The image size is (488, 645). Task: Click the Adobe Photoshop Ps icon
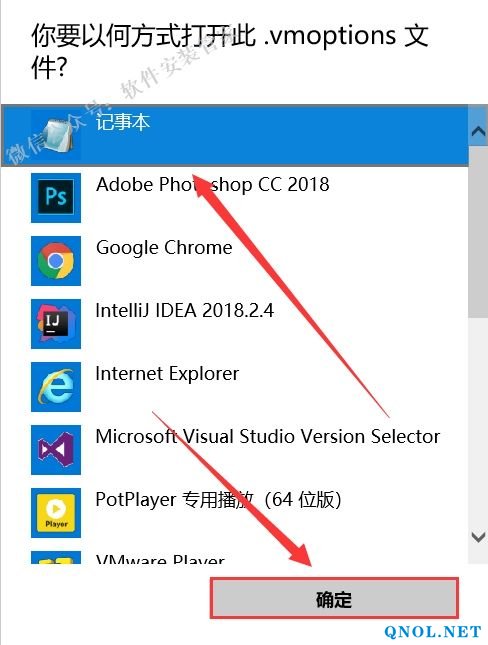tap(56, 198)
